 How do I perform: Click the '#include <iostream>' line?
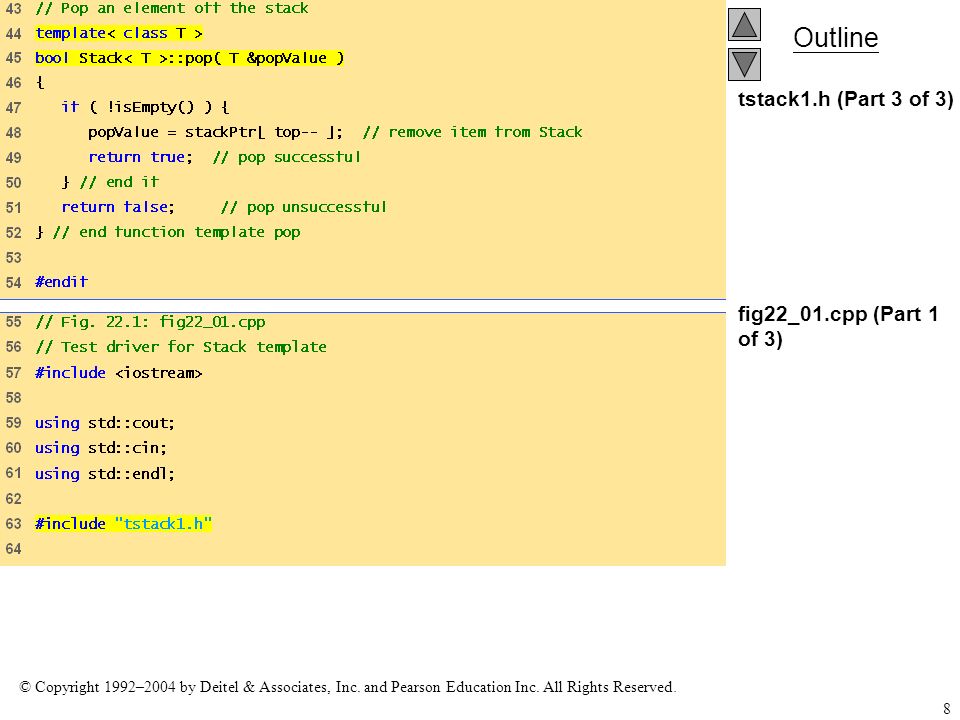pos(118,373)
